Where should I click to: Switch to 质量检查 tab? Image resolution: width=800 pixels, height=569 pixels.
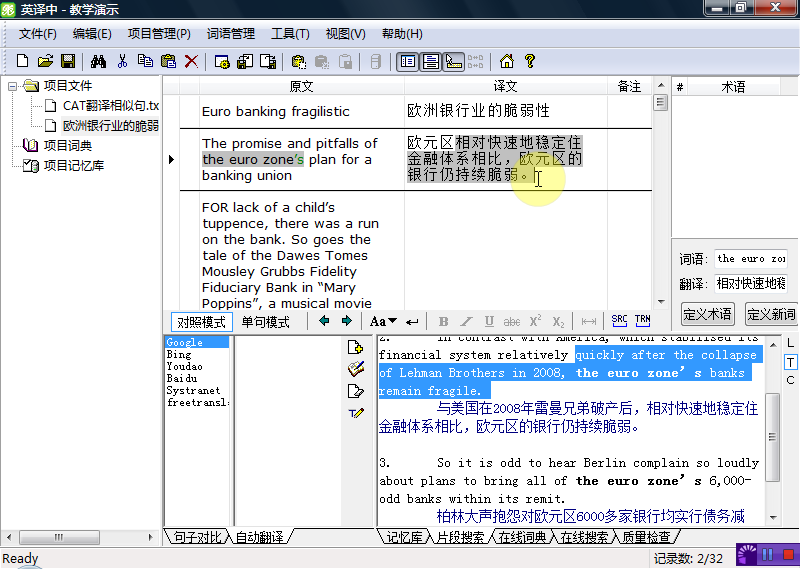pos(646,537)
